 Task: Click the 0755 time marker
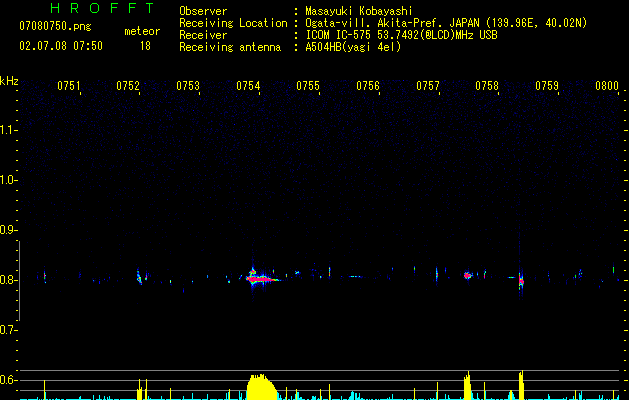(308, 86)
